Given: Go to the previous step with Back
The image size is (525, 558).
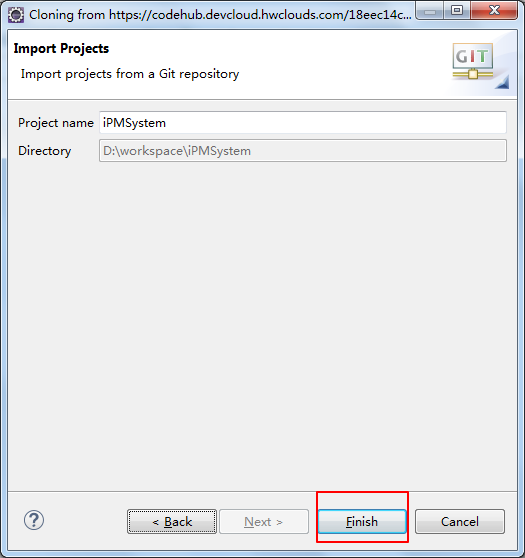Looking at the screenshot, I should pyautogui.click(x=172, y=522).
